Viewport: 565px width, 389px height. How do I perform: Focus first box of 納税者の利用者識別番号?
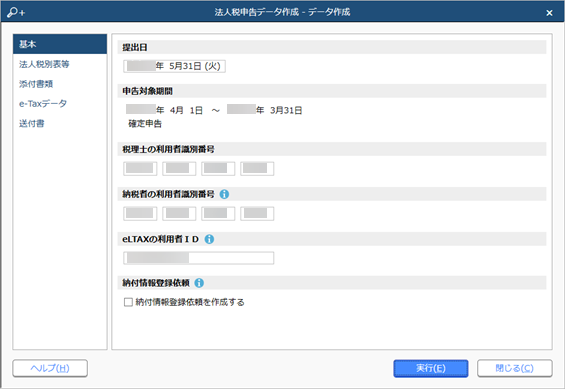(x=140, y=213)
